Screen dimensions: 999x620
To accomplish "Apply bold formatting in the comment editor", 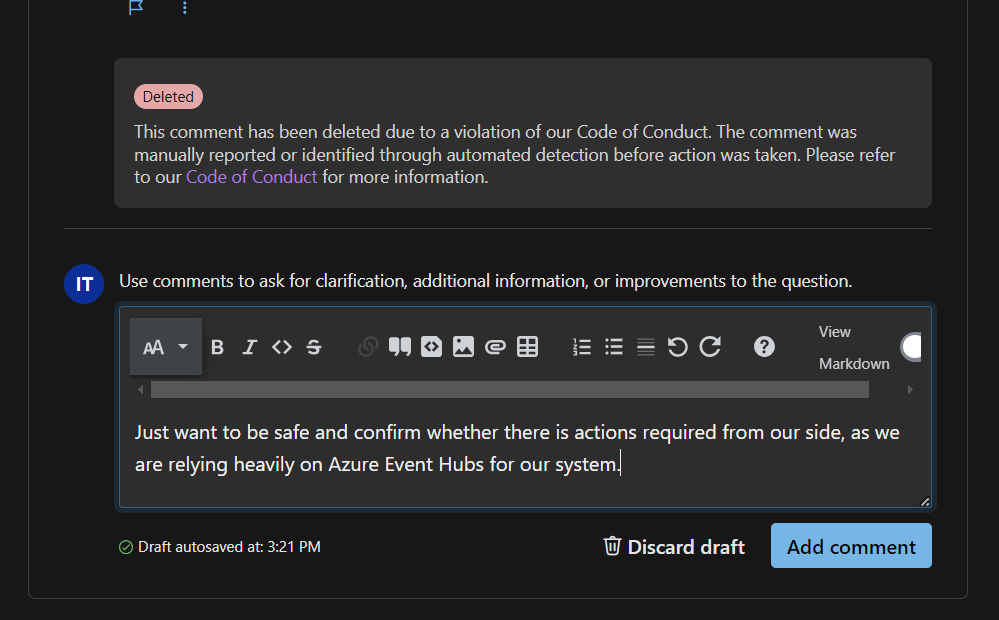I will 217,347.
